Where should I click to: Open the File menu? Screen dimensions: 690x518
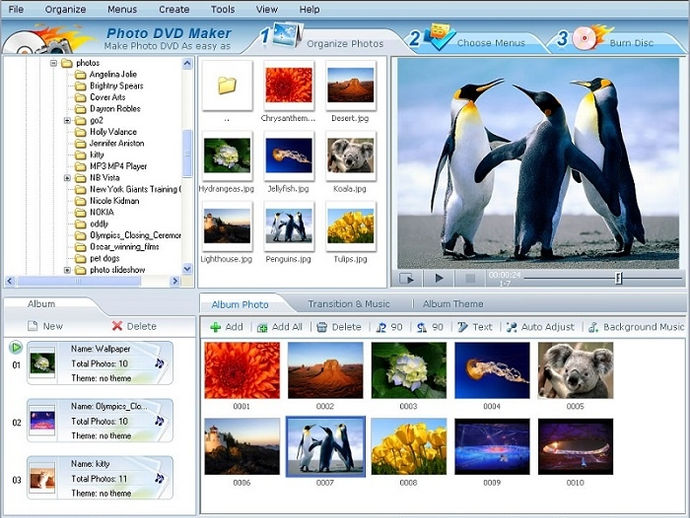coord(16,9)
